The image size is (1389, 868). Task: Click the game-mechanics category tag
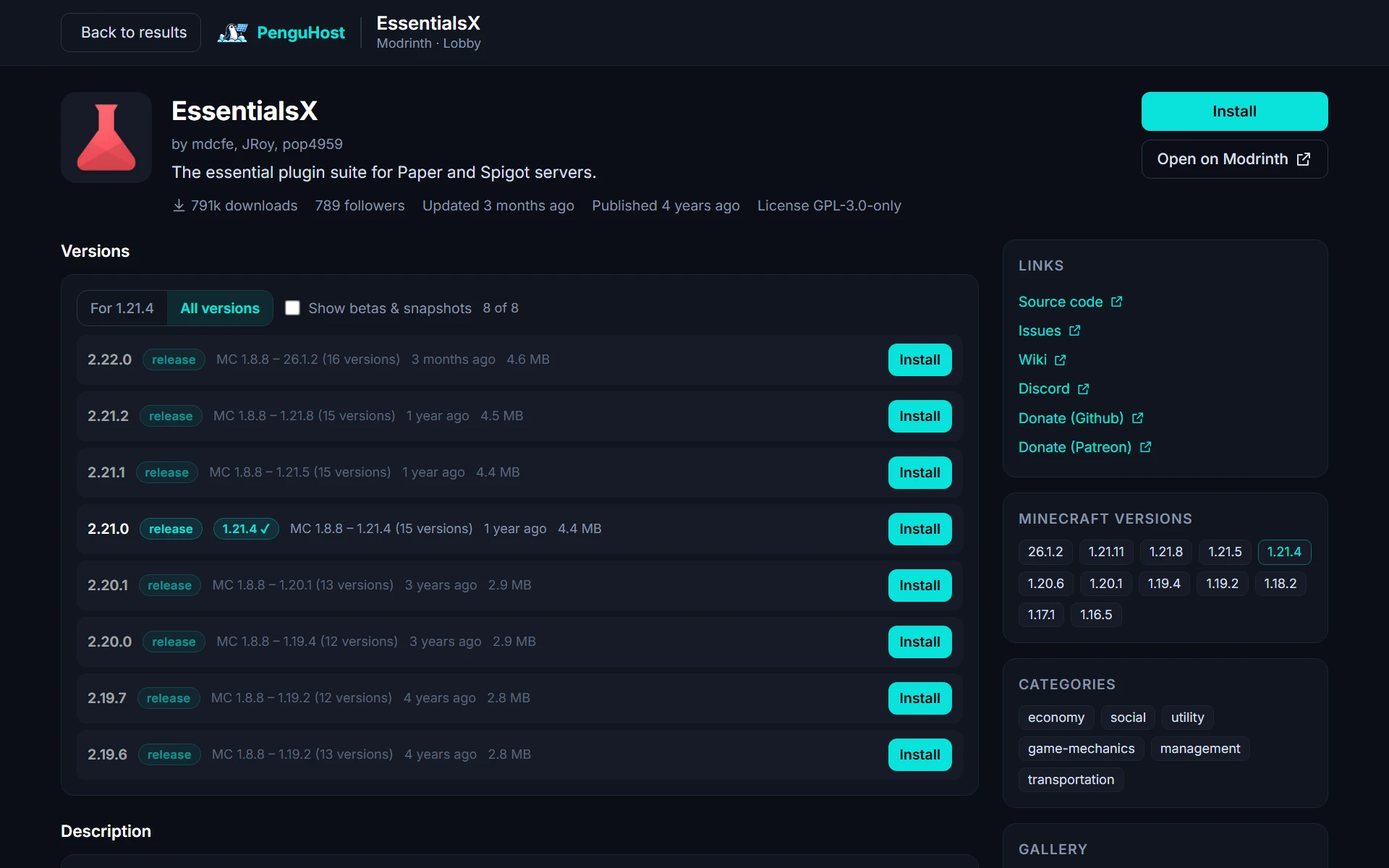click(1081, 749)
